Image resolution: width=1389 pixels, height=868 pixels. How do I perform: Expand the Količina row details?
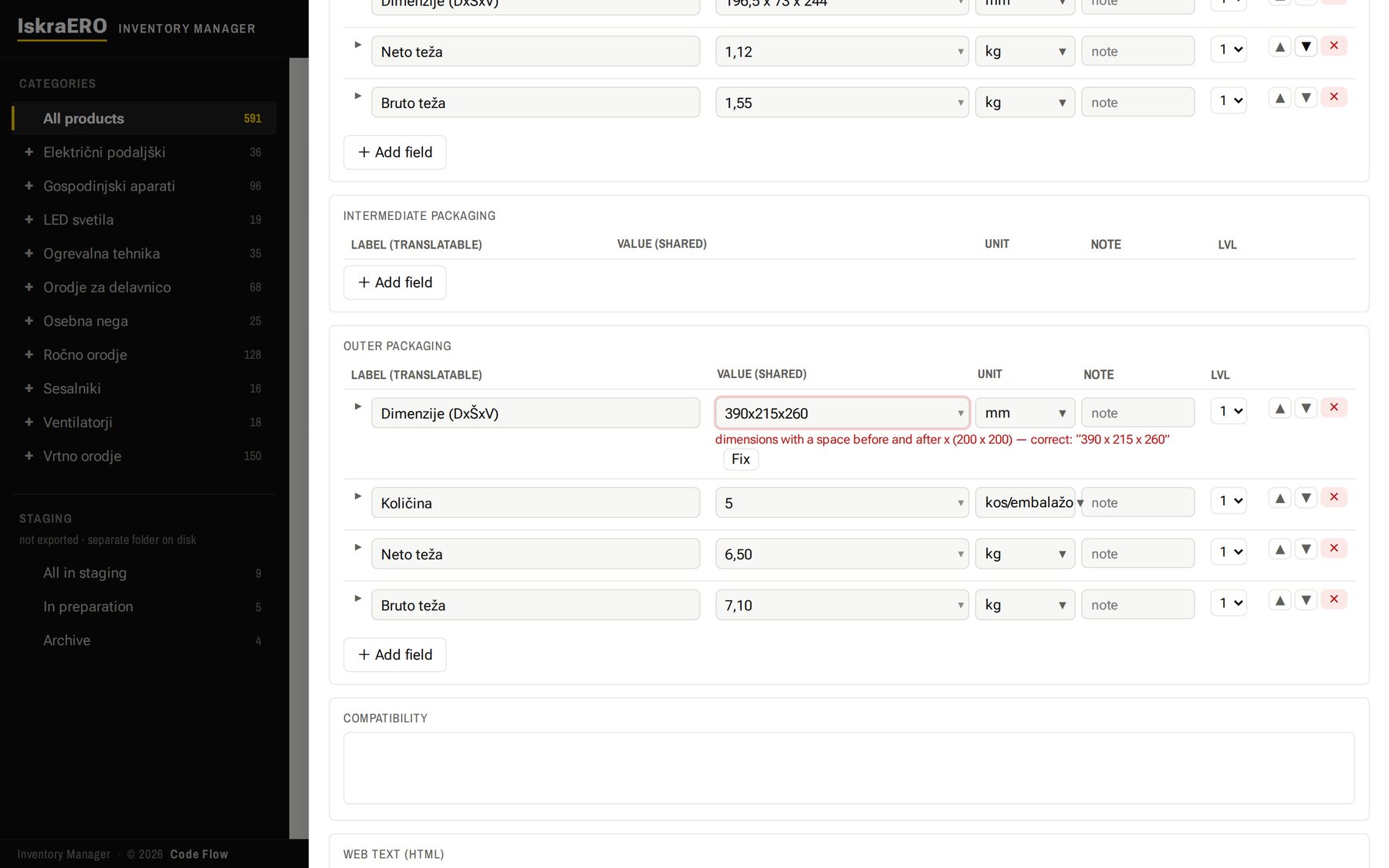click(357, 496)
